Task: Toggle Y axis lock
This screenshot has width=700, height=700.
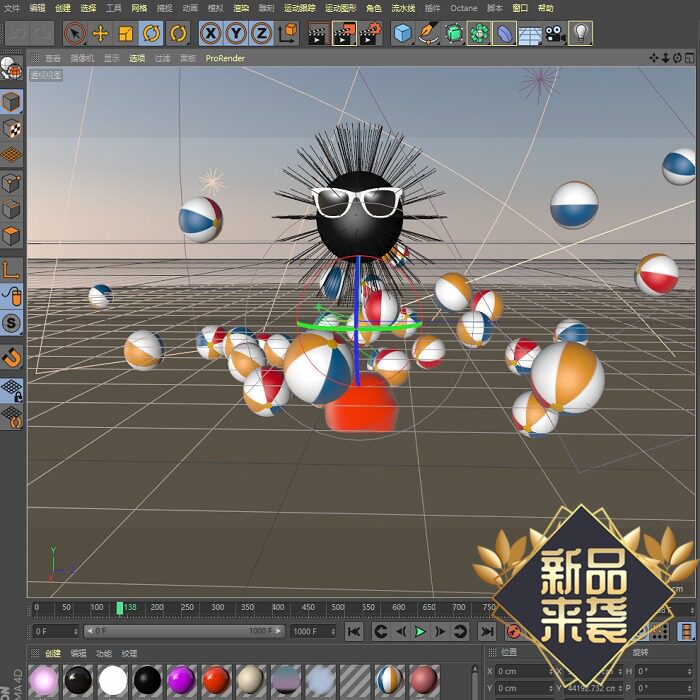Action: (x=236, y=33)
